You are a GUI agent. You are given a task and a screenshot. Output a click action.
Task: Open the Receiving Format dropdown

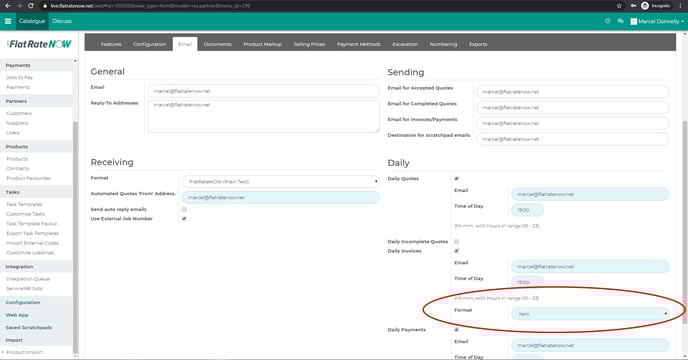[x=280, y=182]
